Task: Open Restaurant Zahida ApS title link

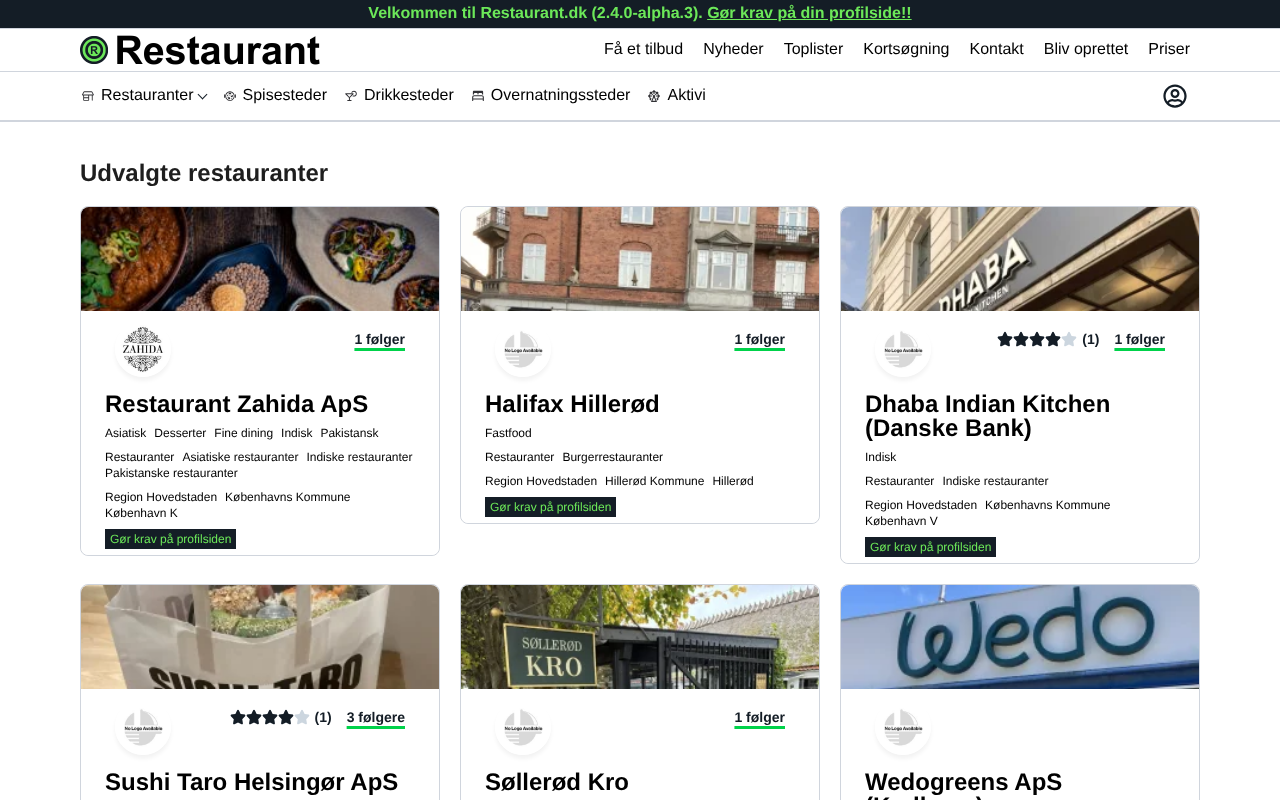Action: 236,404
